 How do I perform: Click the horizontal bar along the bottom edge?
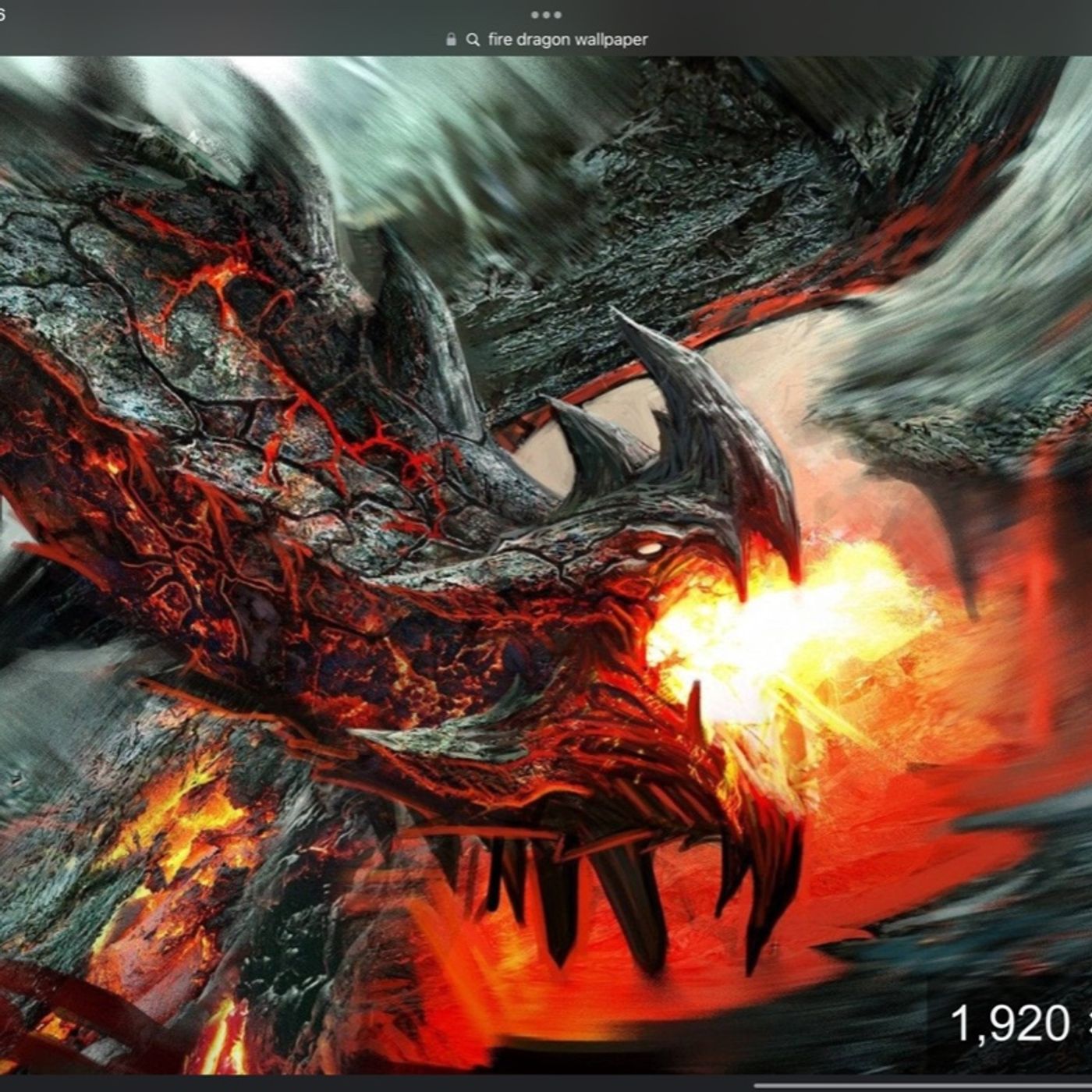click(x=924, y=1086)
